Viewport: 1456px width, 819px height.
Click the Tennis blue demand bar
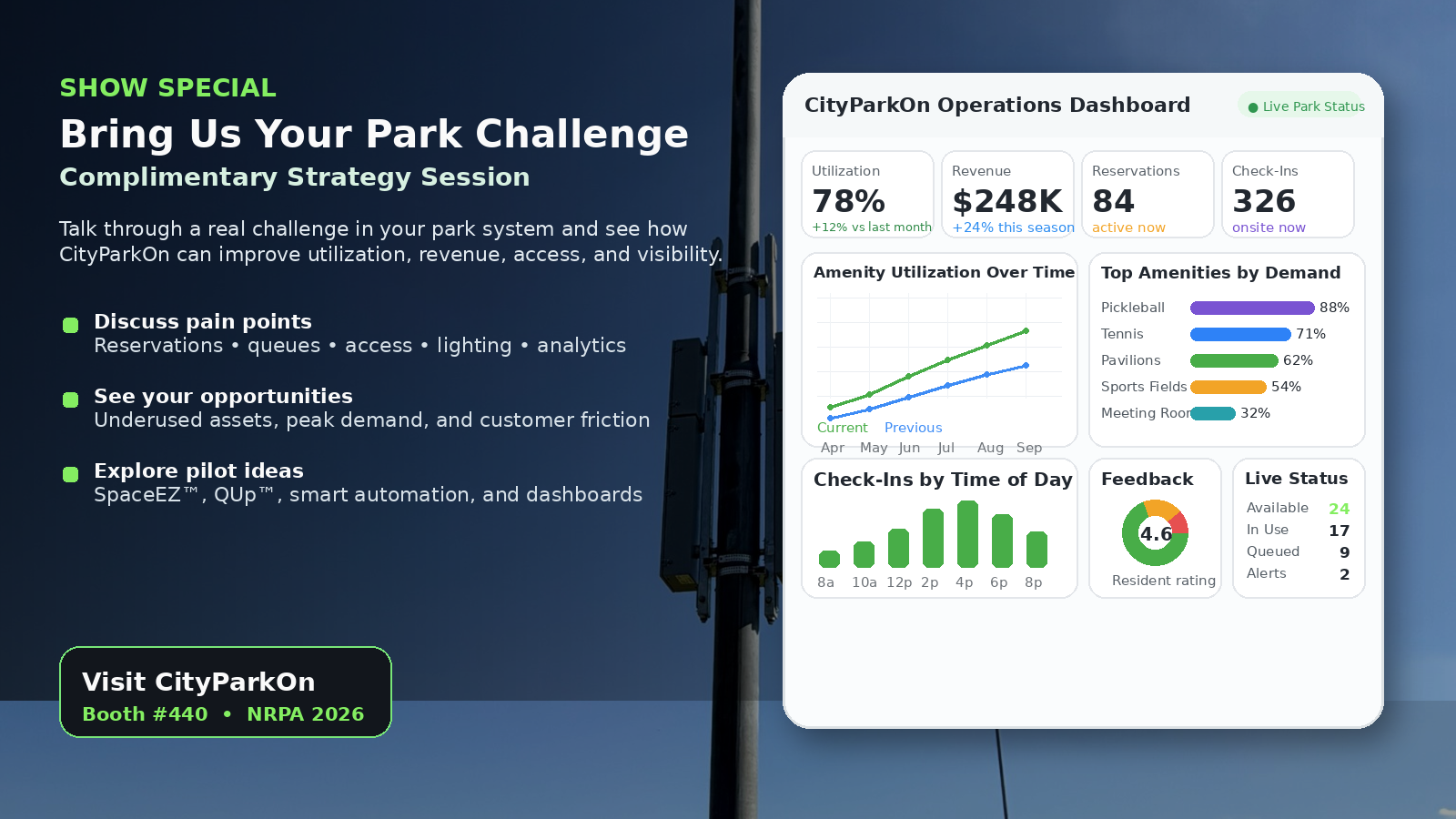click(1240, 334)
